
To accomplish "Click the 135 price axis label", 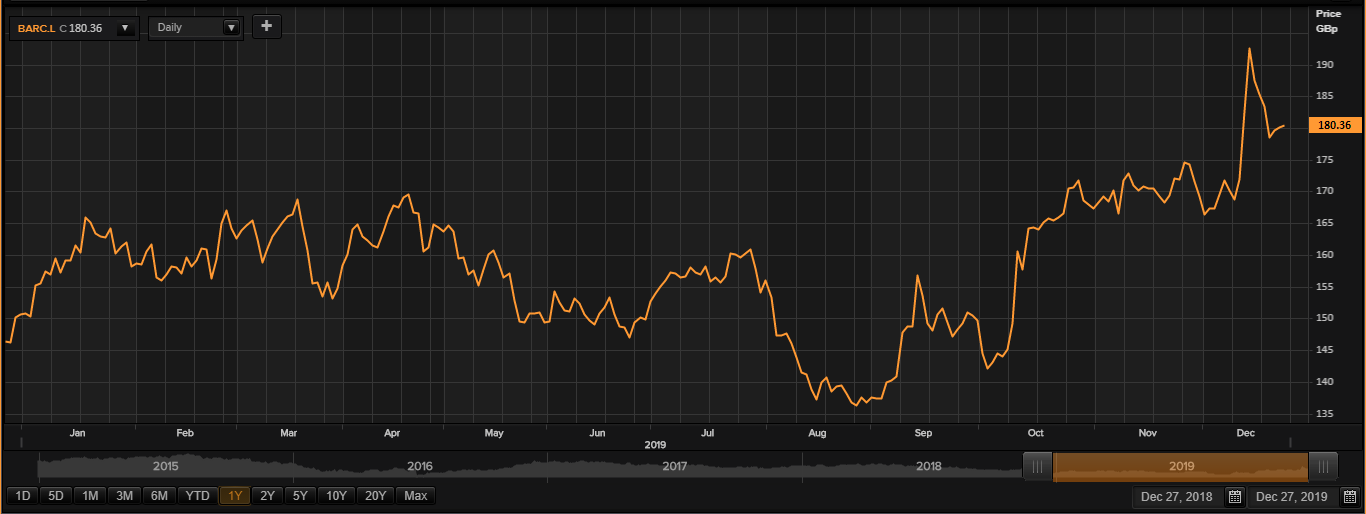I will [1325, 414].
